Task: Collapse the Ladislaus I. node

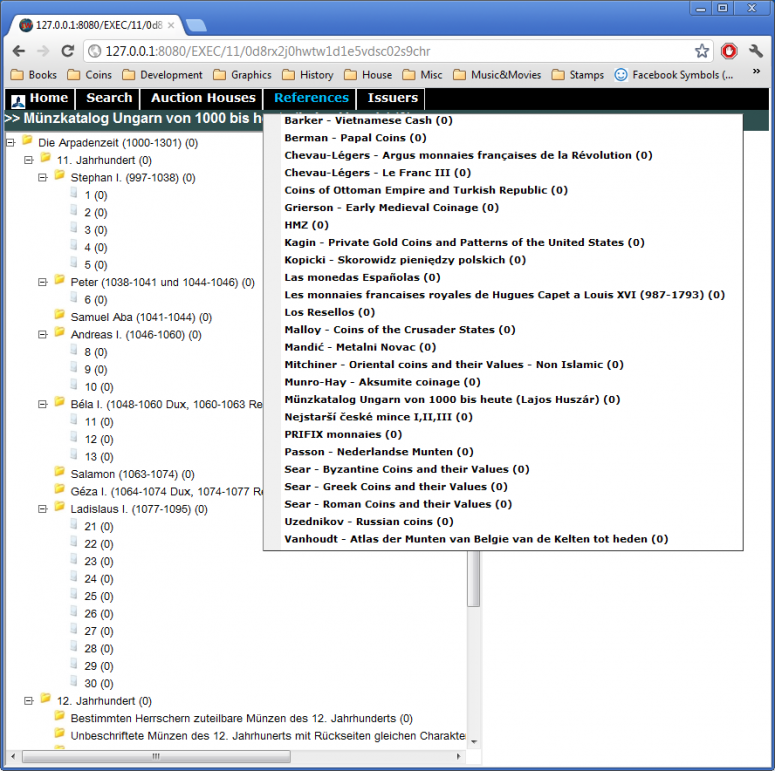Action: coord(43,509)
